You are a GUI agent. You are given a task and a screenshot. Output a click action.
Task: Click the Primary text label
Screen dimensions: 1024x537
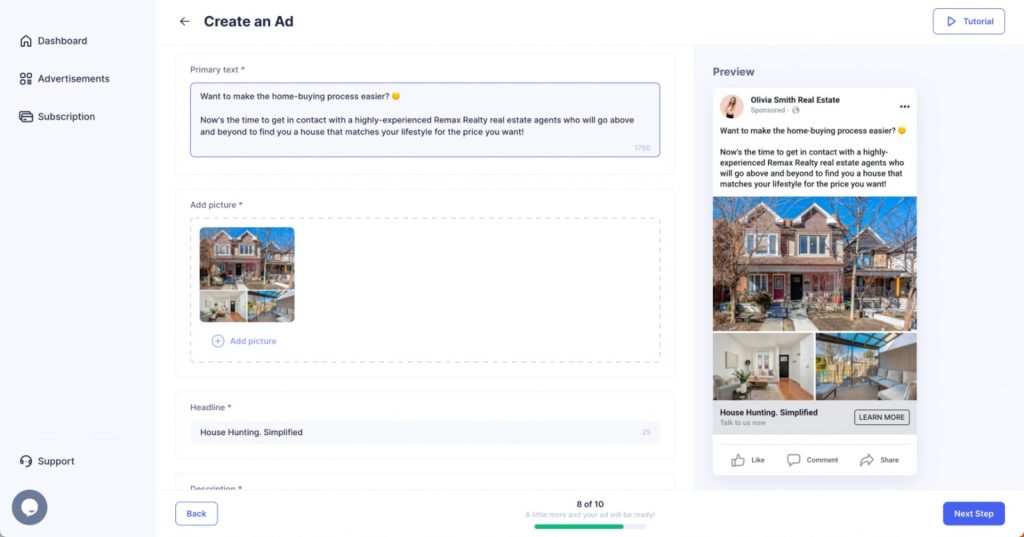point(217,69)
